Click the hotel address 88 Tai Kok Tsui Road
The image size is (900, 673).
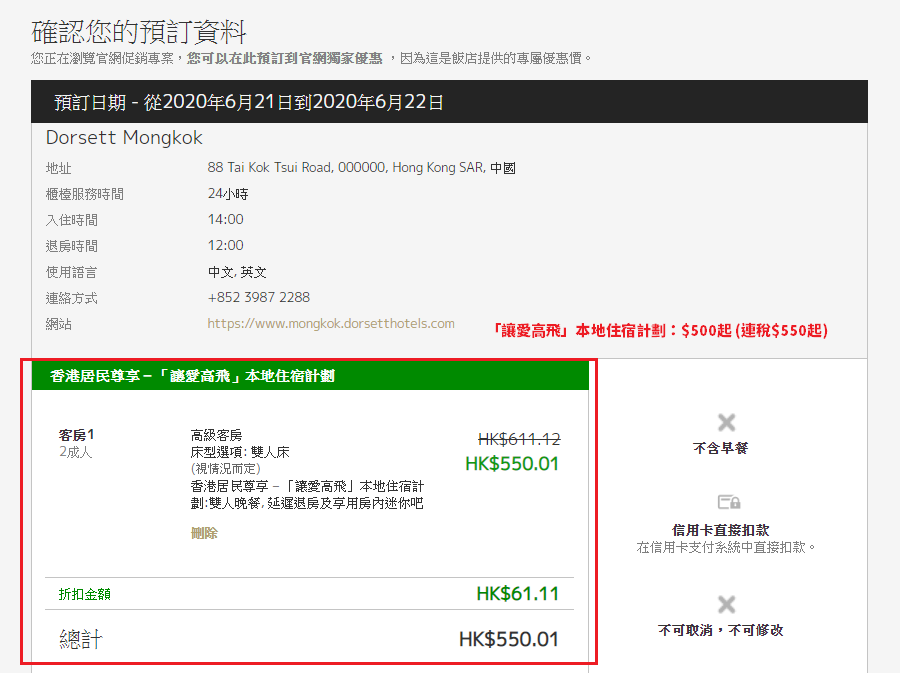(361, 168)
